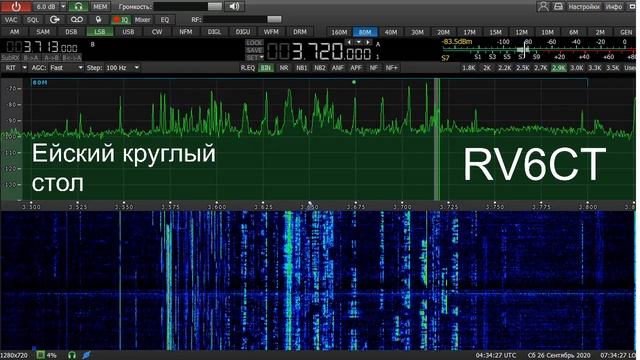
Task: Toggle the IQ record button
Action: [121, 20]
